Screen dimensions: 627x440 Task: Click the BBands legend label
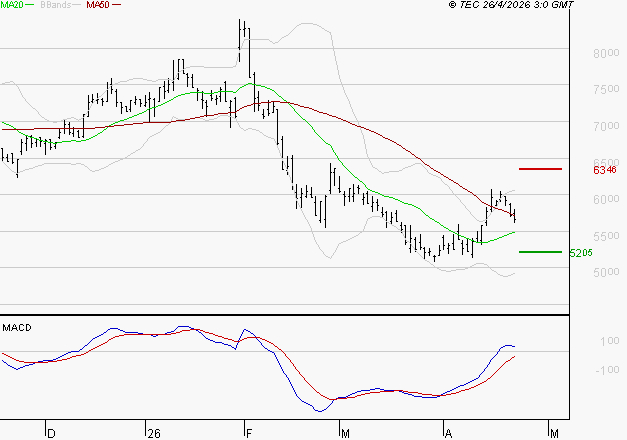click(55, 5)
